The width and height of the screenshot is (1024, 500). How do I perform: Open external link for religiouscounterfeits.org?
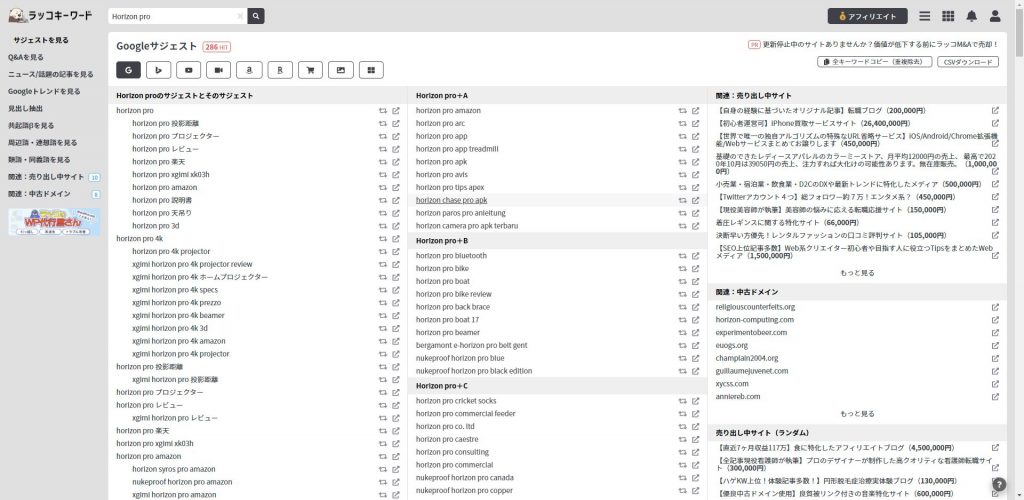click(x=995, y=307)
